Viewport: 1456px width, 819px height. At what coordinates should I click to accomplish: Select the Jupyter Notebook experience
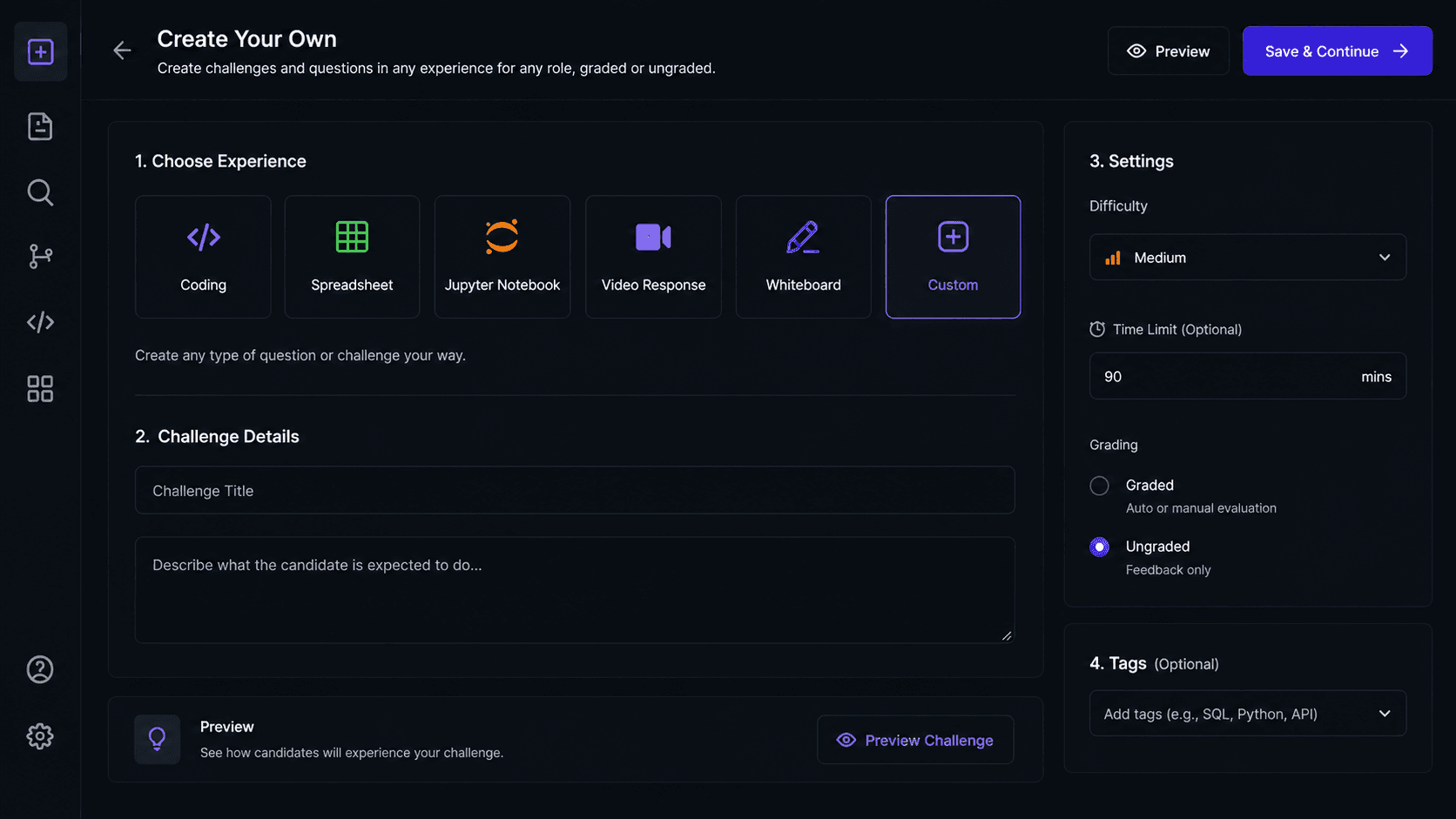(x=502, y=257)
